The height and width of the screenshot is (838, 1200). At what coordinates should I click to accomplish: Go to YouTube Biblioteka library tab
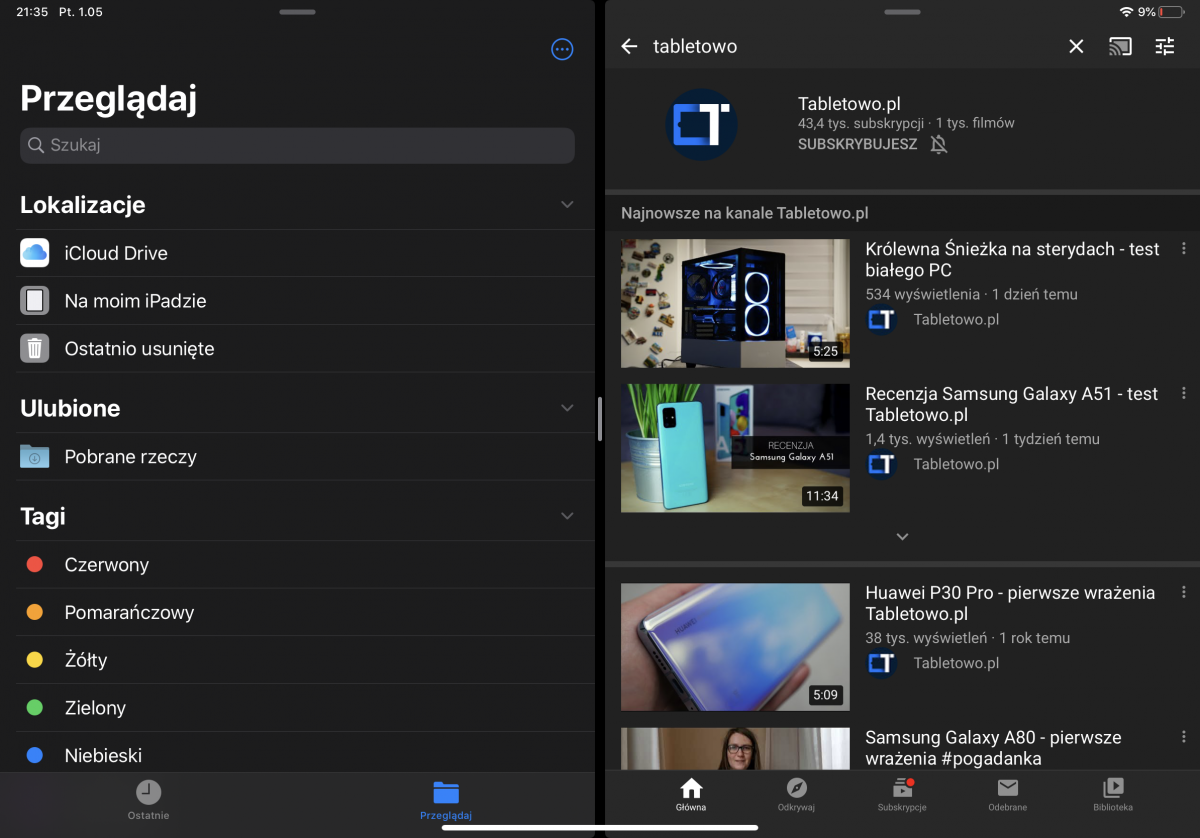[x=1113, y=795]
